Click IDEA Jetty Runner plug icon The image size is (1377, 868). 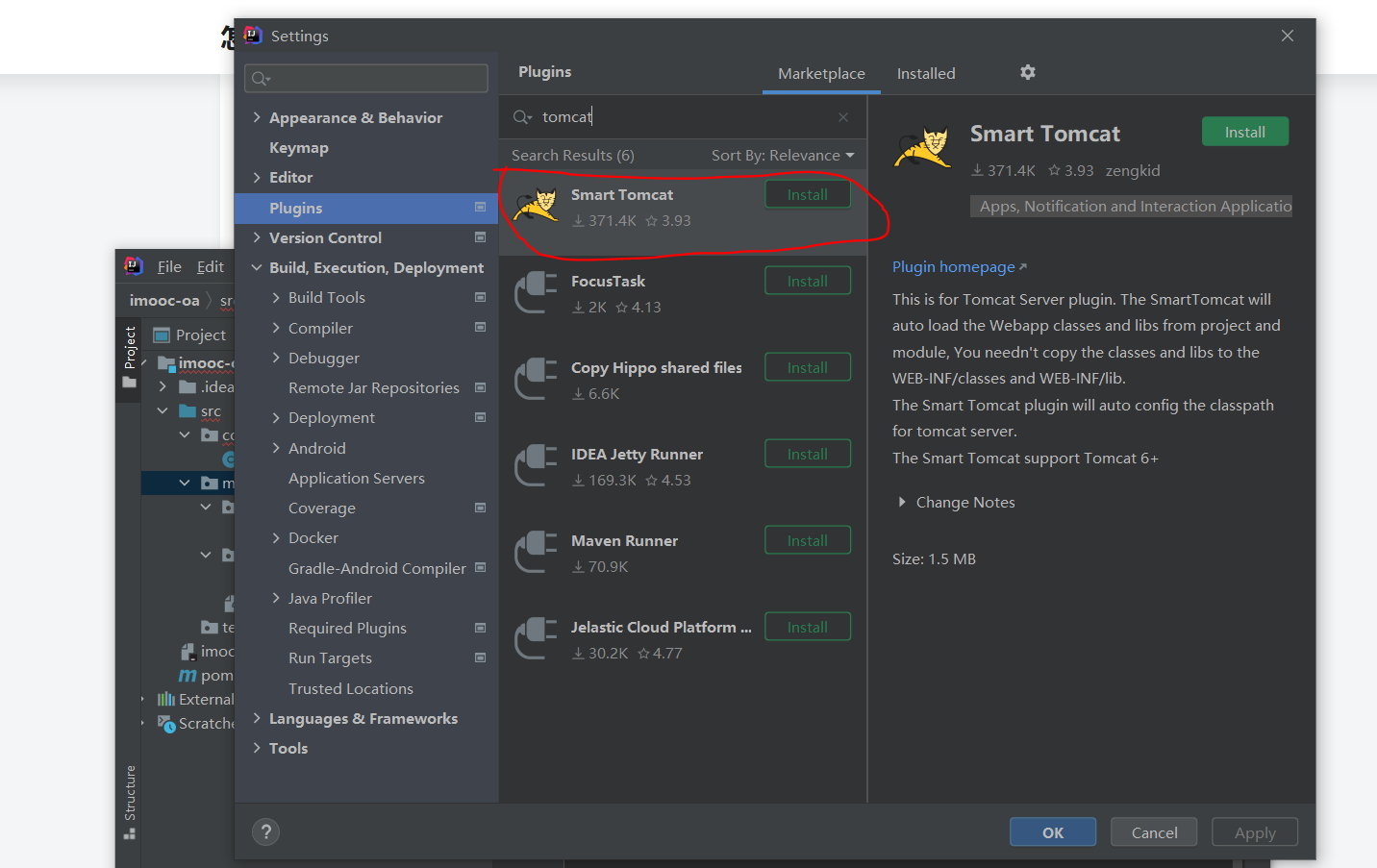point(536,466)
